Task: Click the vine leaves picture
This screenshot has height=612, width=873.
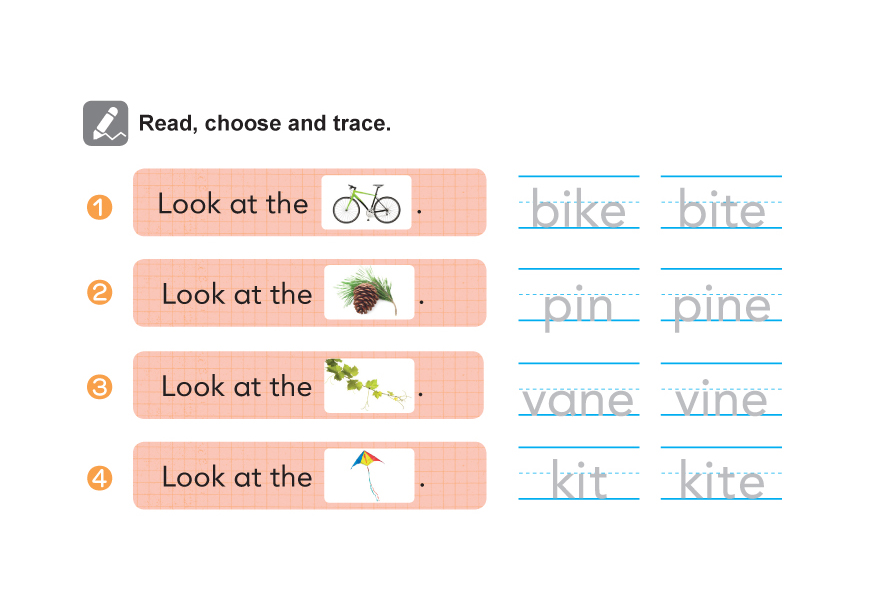Action: (368, 385)
